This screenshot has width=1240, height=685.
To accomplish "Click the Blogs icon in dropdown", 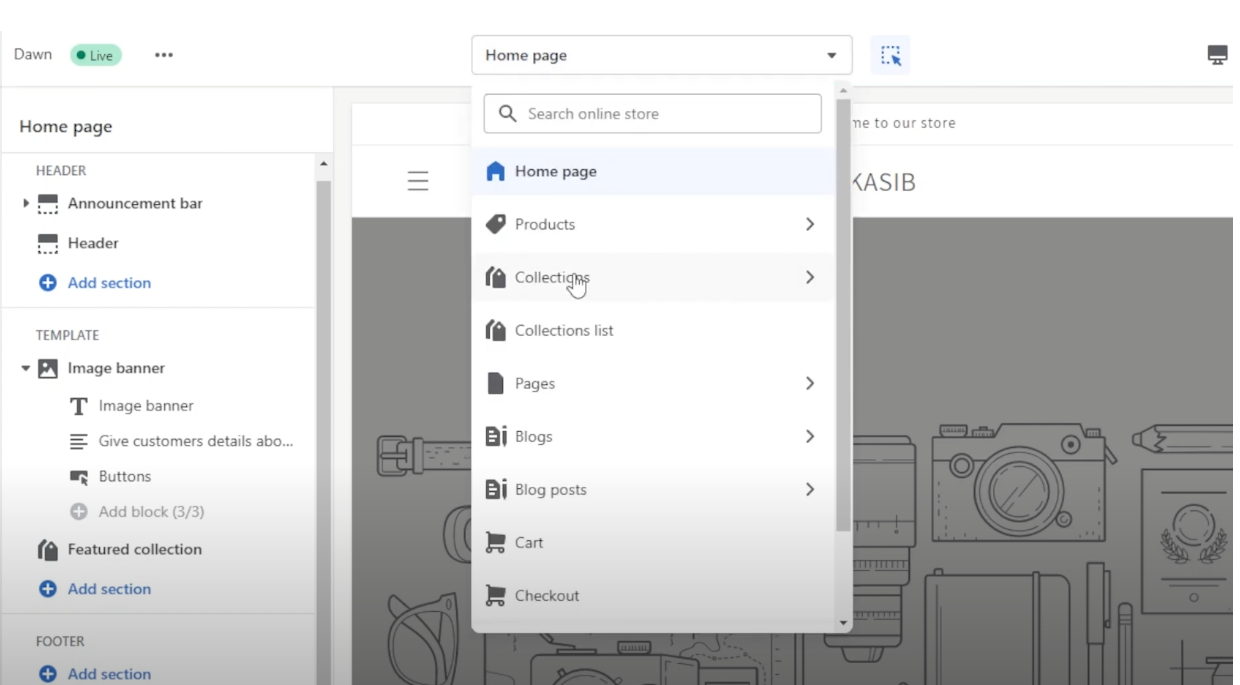I will click(x=496, y=436).
